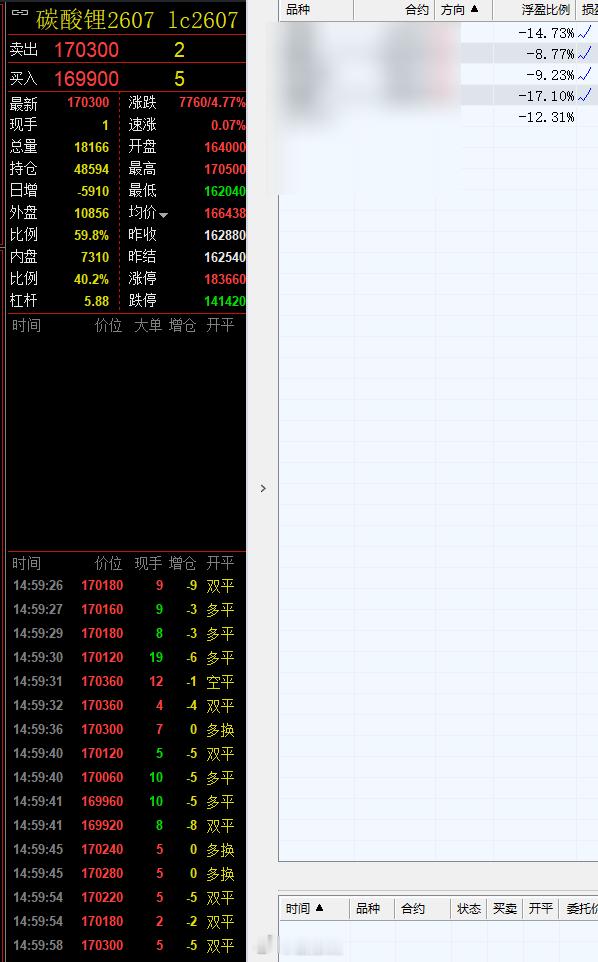Screen dimensions: 598x962
Task: Select 开盘 value 164000
Action: click(225, 147)
